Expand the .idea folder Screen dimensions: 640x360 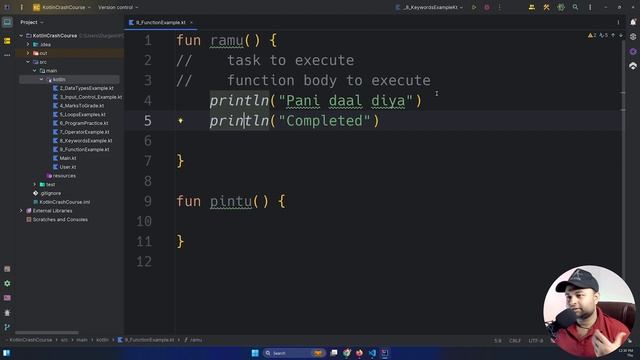point(28,44)
